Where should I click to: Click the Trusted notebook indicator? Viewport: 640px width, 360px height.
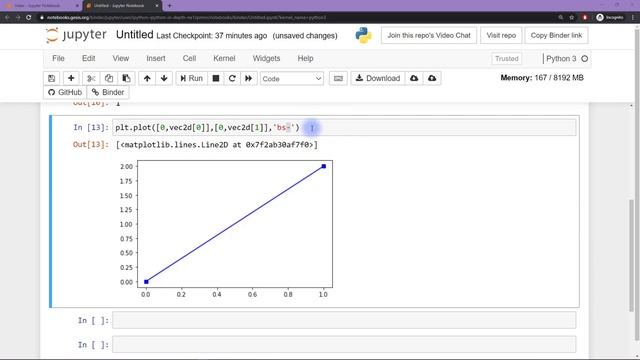pos(507,59)
